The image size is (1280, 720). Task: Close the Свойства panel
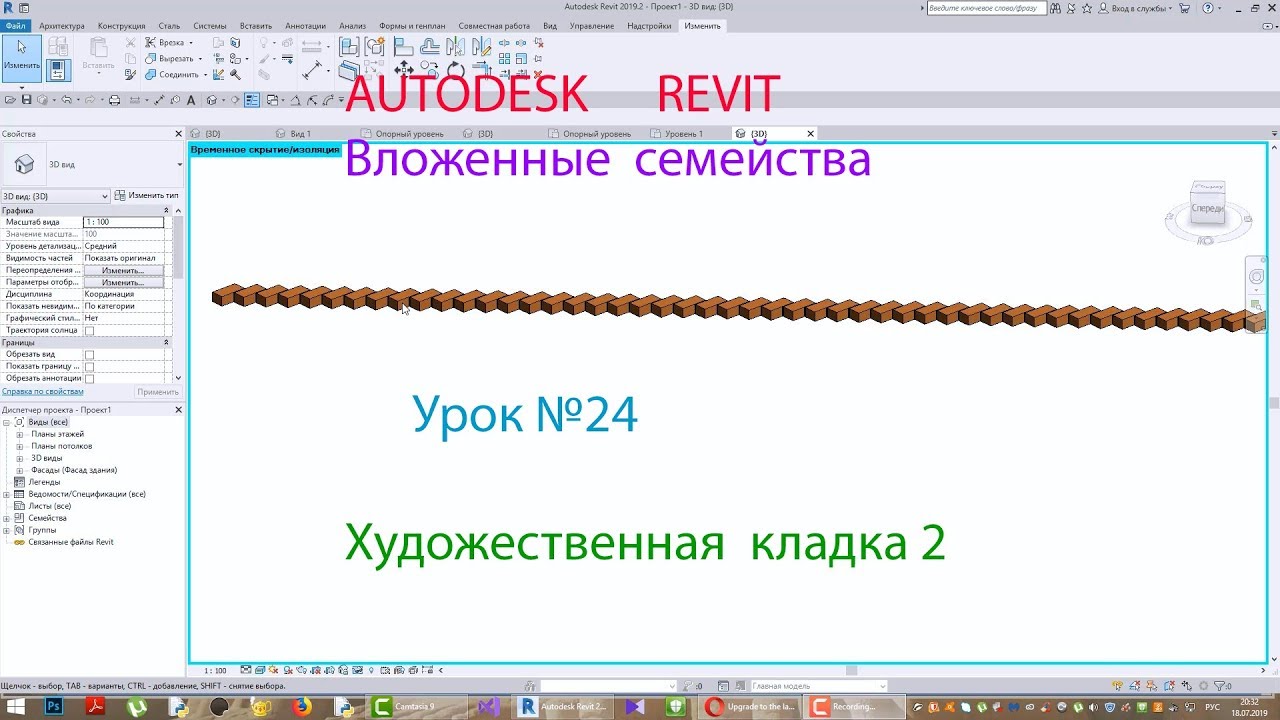pos(179,134)
